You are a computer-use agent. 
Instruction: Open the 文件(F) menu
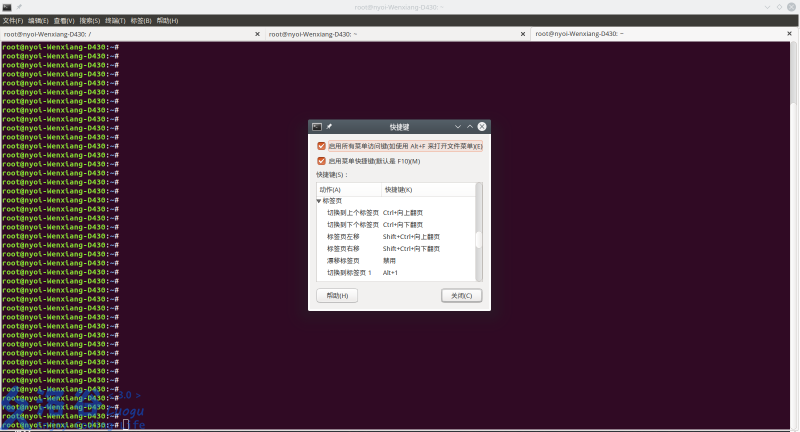click(x=12, y=20)
